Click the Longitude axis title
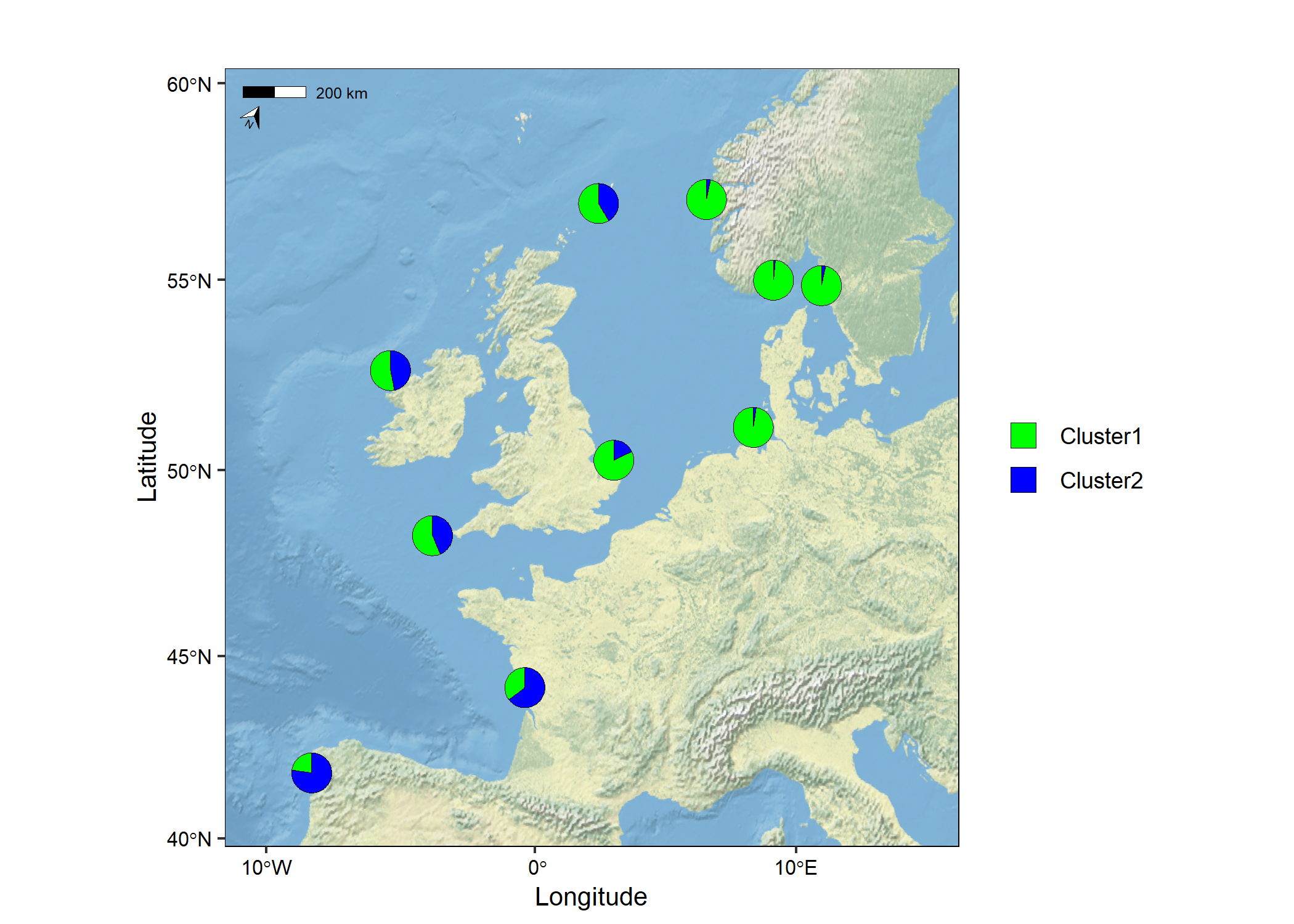Viewport: 1294px width, 924px height. tap(590, 896)
